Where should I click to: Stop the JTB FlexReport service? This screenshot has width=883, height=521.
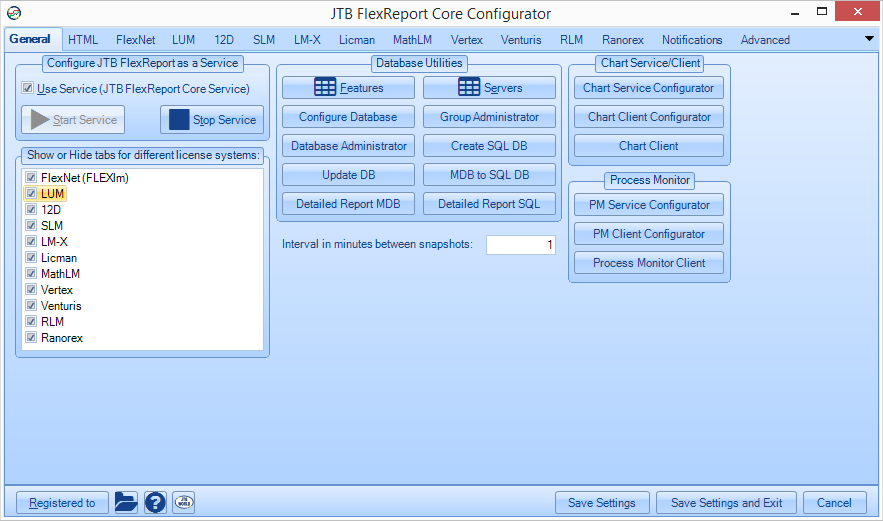pos(212,119)
